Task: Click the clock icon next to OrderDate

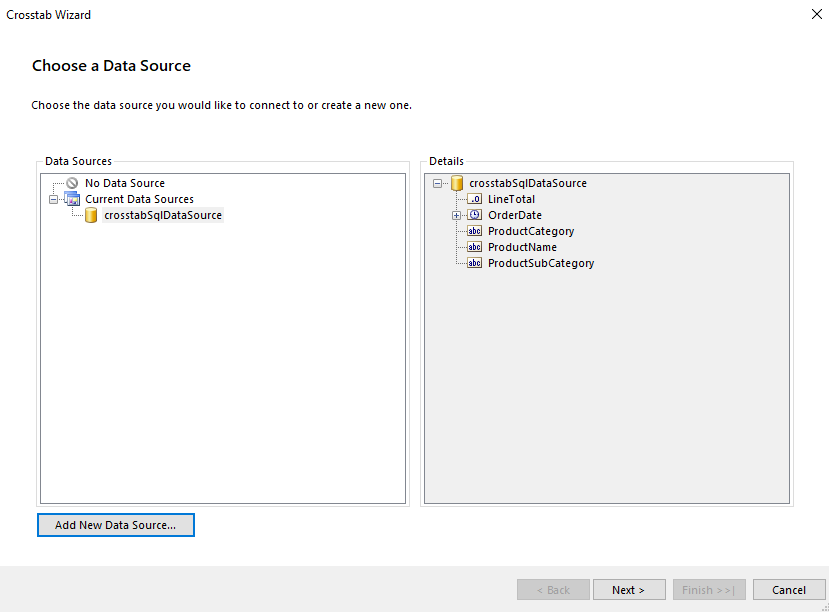Action: coord(474,215)
